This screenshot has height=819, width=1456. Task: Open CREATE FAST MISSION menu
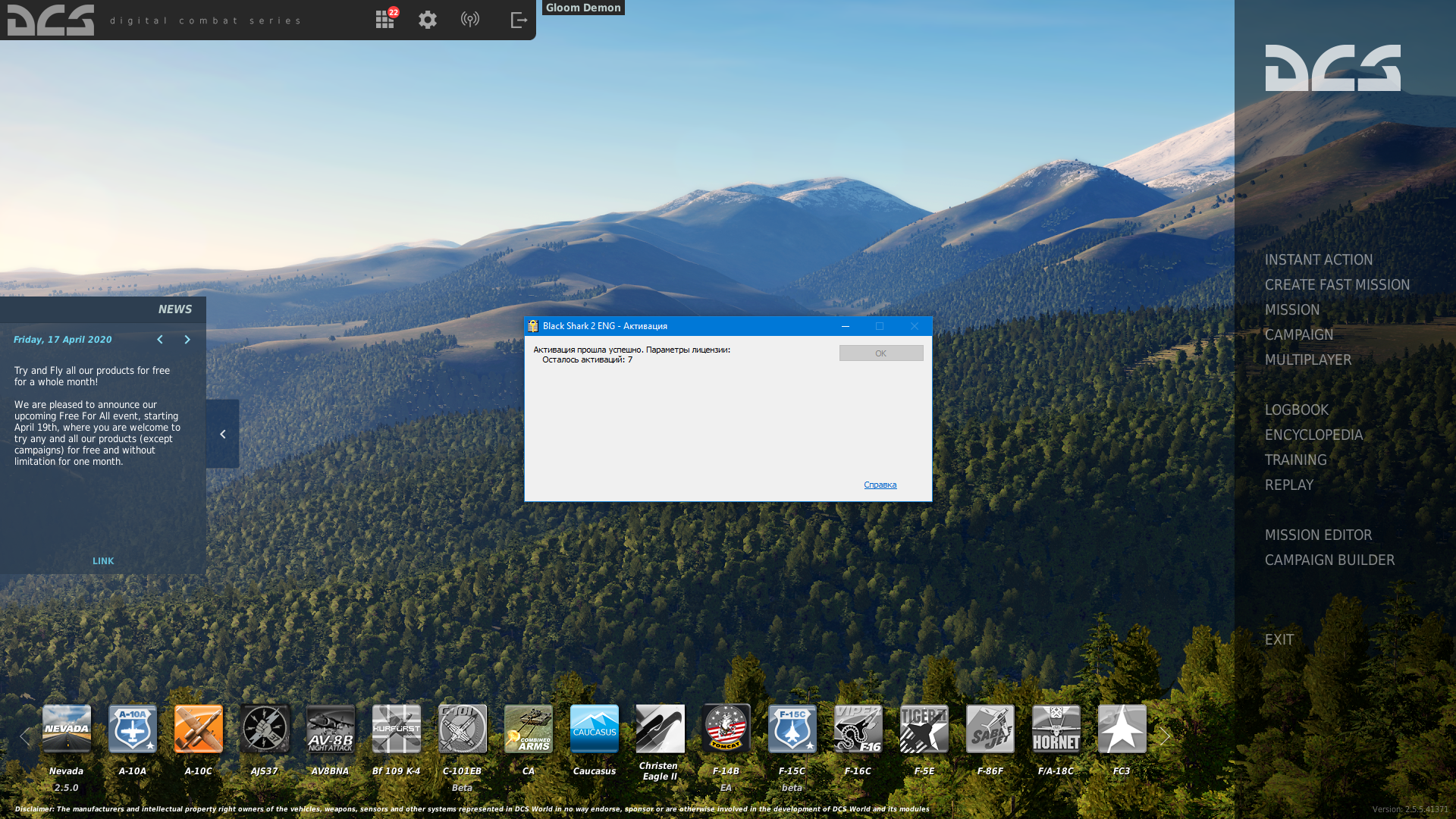1338,285
